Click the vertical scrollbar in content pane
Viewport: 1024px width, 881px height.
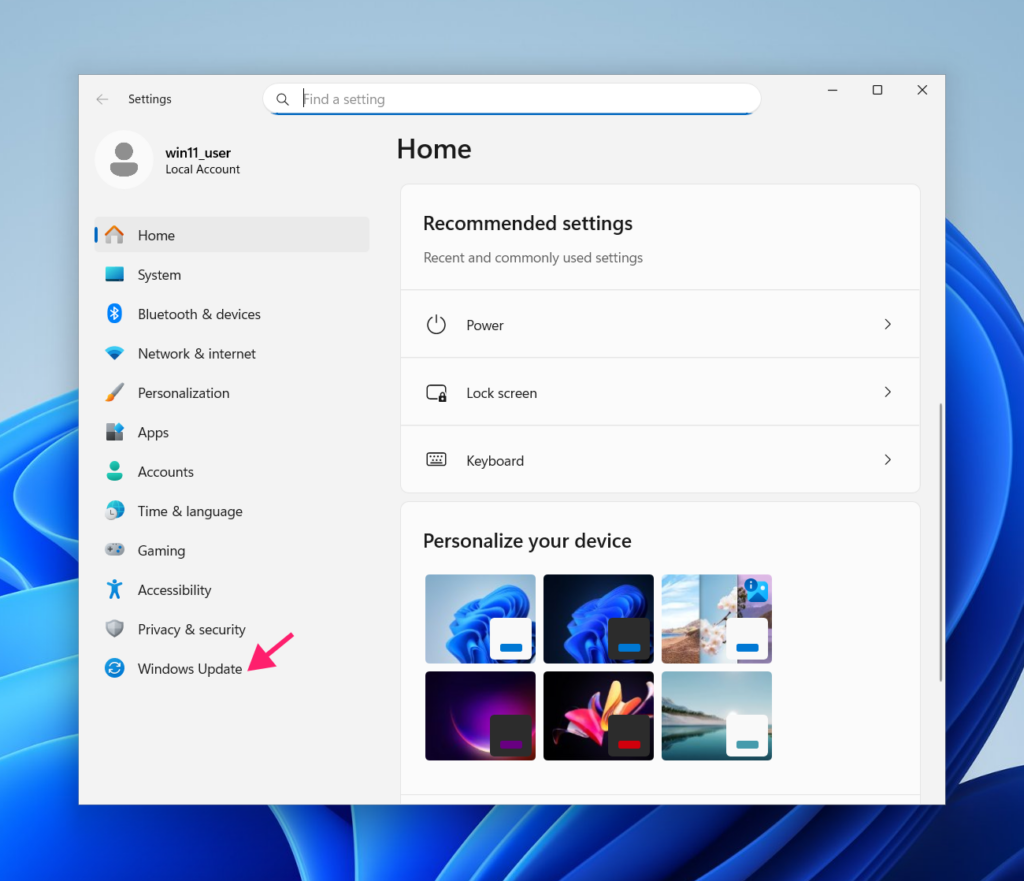click(940, 542)
